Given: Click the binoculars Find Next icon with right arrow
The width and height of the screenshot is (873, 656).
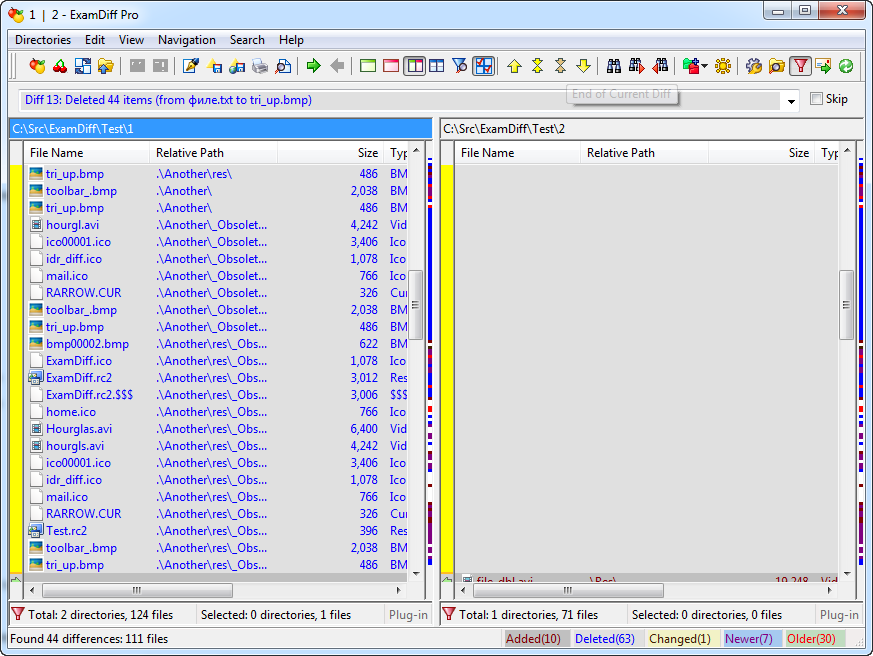Looking at the screenshot, I should click(x=637, y=66).
